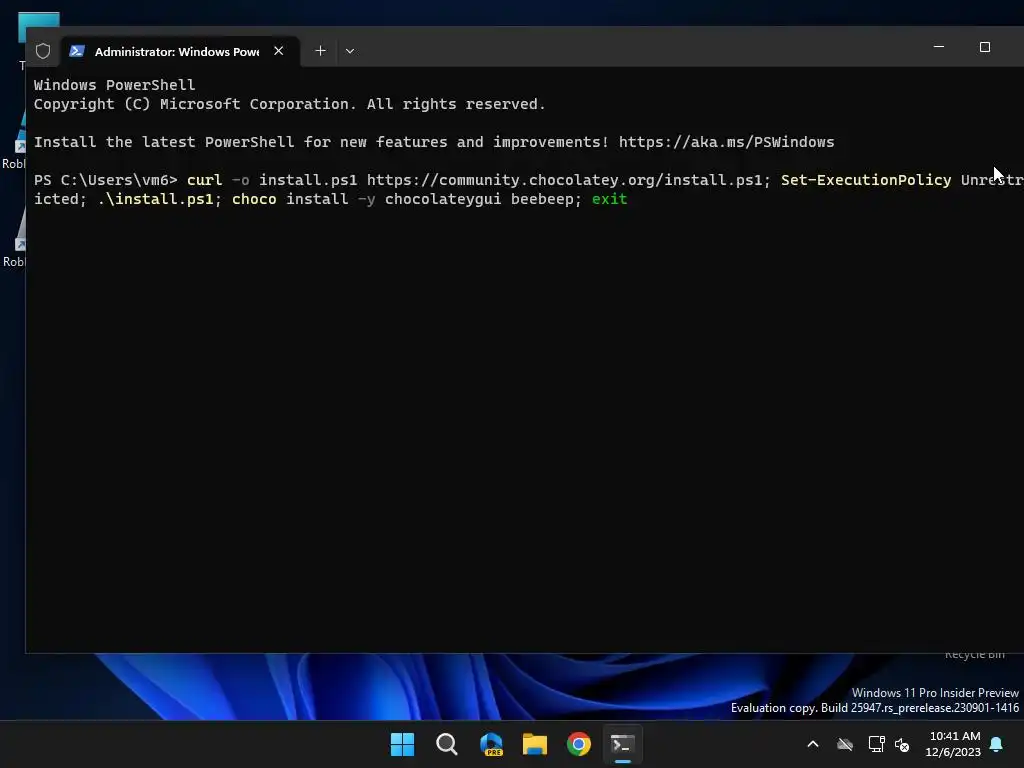The width and height of the screenshot is (1024, 768).
Task: Open taskbar Search
Action: pyautogui.click(x=447, y=744)
